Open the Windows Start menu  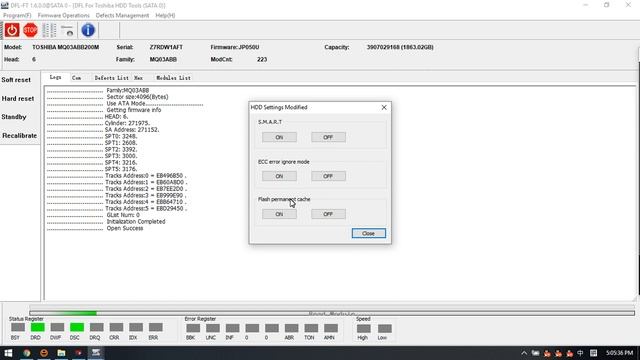(x=8, y=353)
